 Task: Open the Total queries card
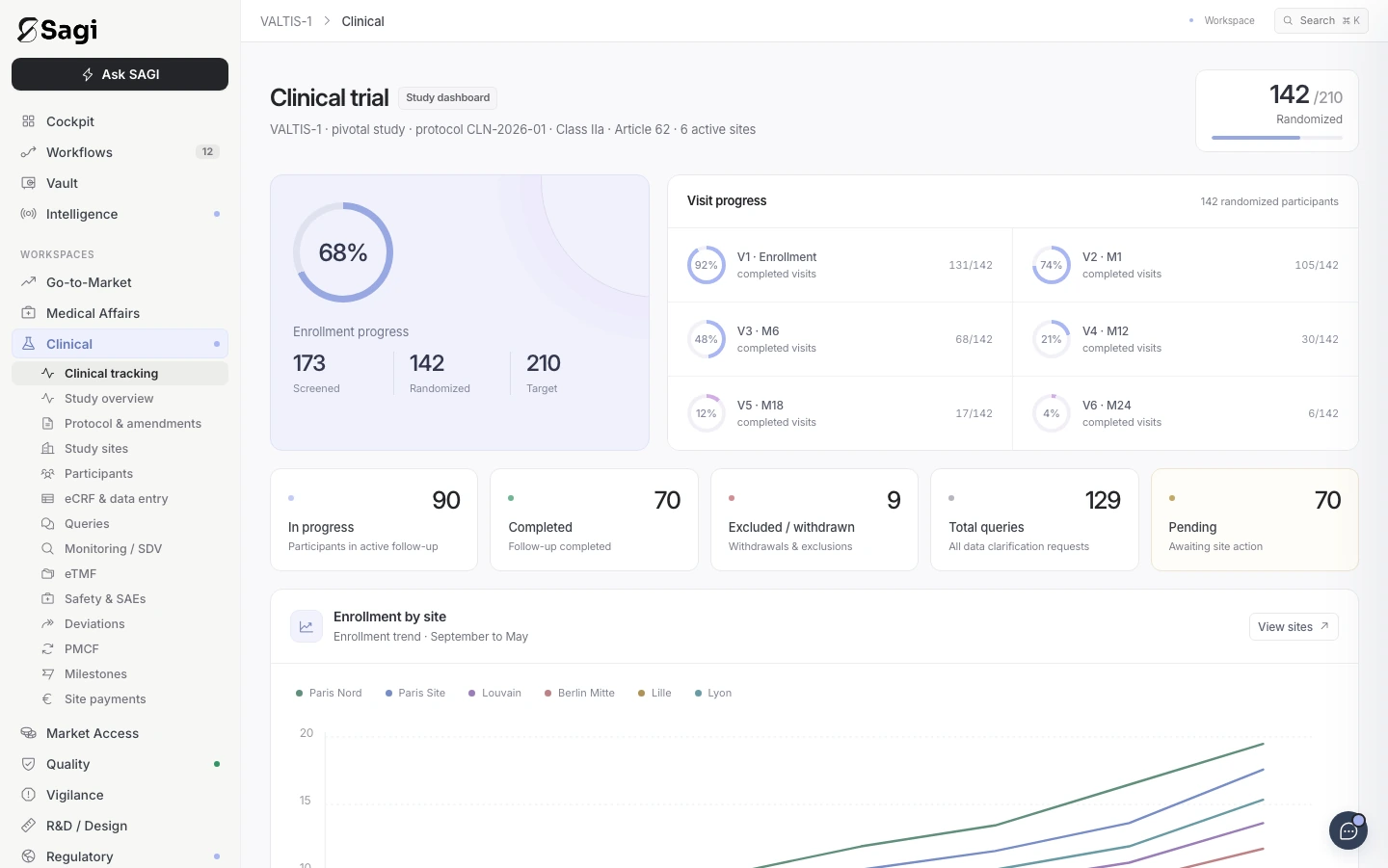[1034, 519]
